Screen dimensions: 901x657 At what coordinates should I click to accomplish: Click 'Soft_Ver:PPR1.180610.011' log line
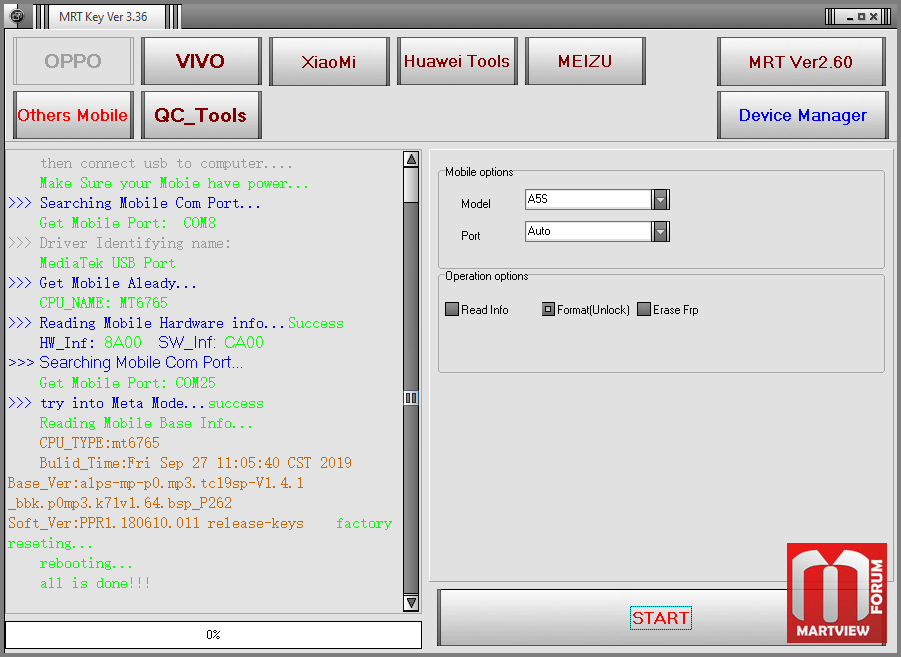tap(156, 524)
